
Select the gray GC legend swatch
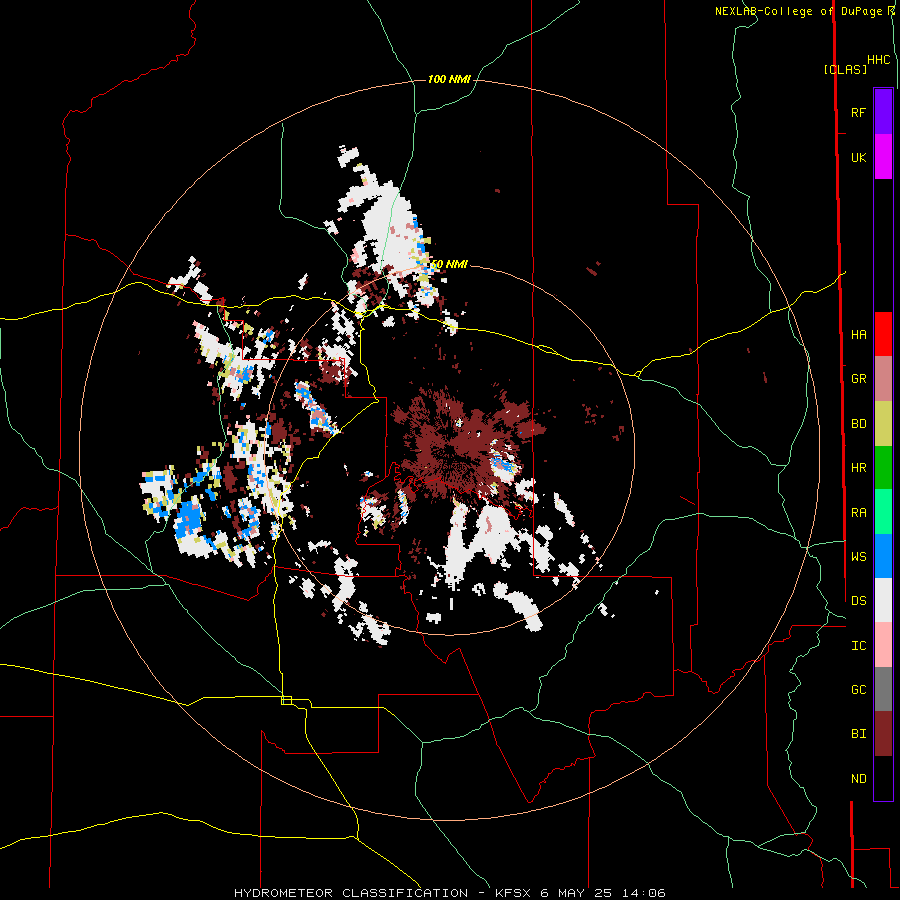pyautogui.click(x=883, y=689)
